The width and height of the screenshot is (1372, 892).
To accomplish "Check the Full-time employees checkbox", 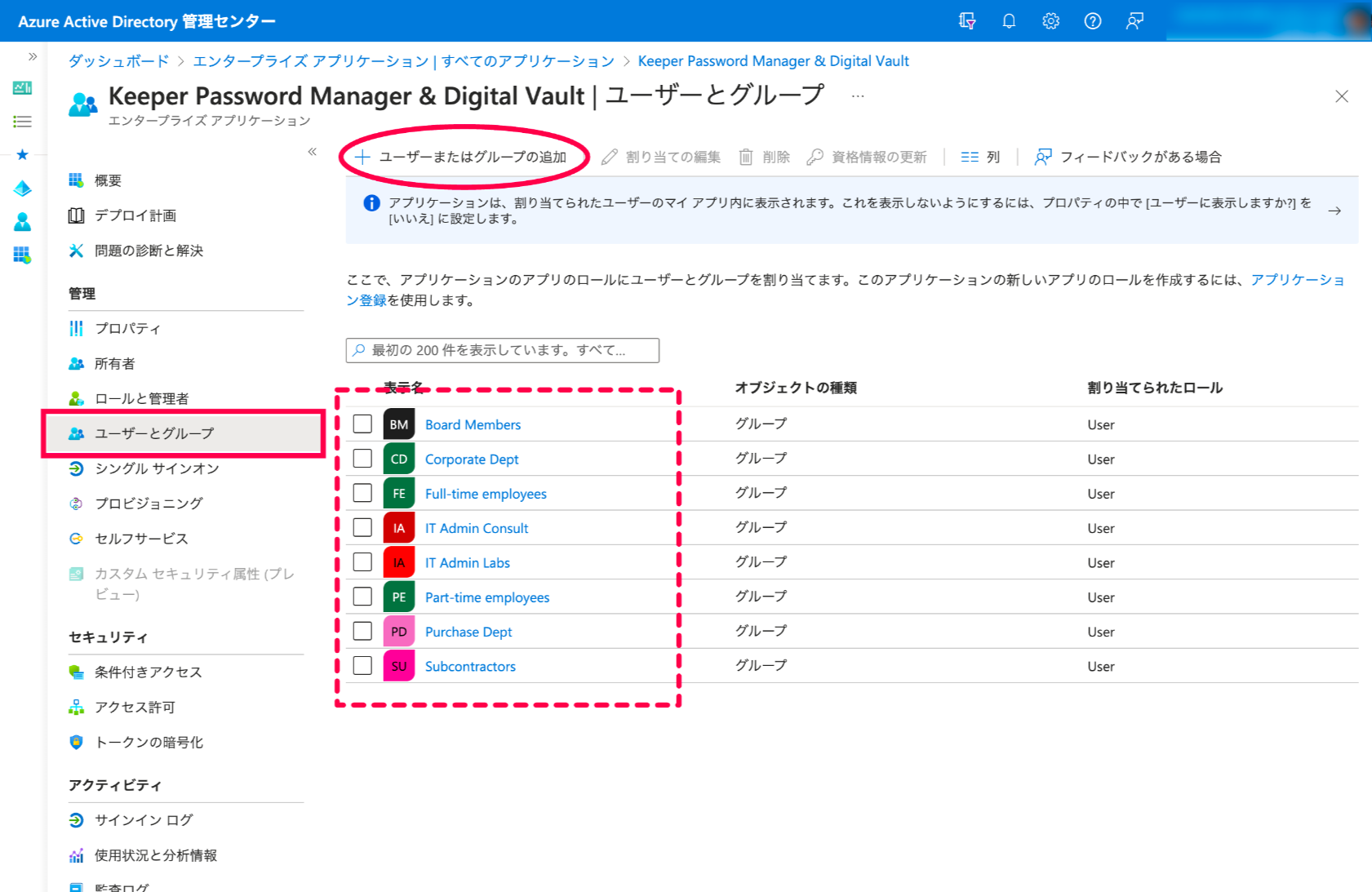I will pyautogui.click(x=362, y=493).
